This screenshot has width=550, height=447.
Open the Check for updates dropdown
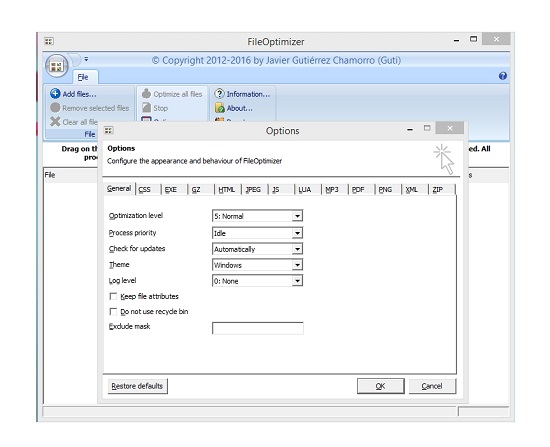pos(297,249)
